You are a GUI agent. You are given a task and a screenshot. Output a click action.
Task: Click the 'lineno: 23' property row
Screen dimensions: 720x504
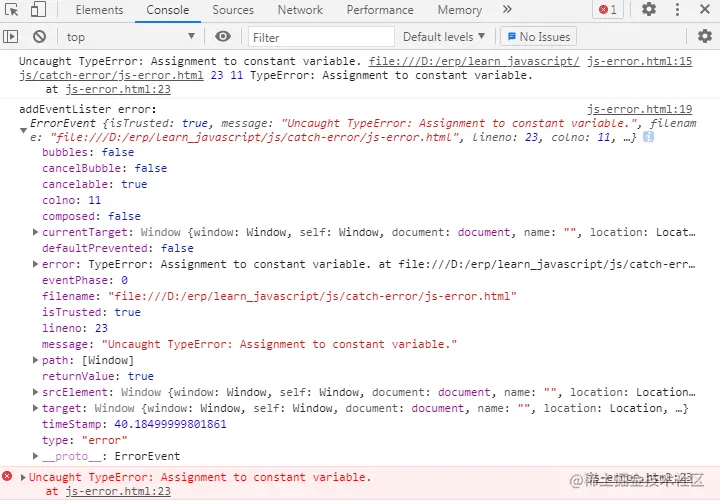(x=75, y=328)
